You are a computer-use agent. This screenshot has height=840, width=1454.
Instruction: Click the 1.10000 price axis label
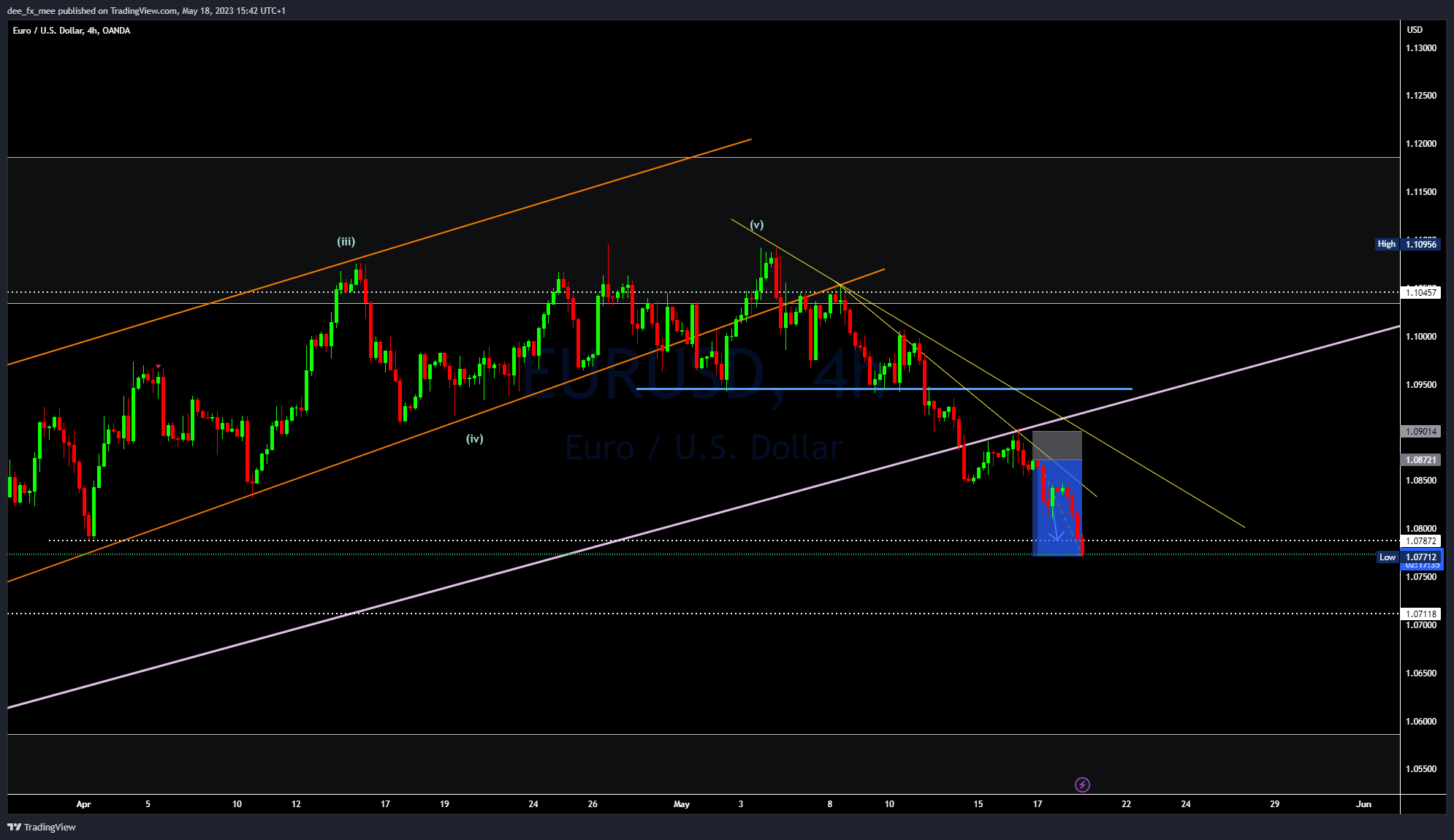click(x=1421, y=337)
